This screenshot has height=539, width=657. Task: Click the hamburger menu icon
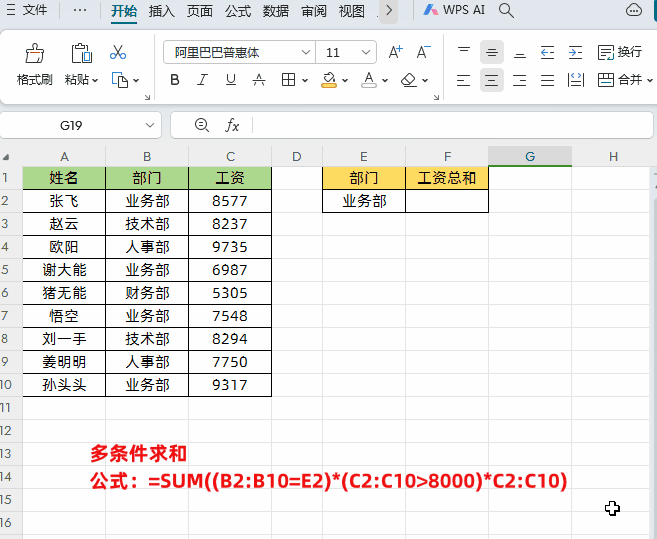[11, 10]
